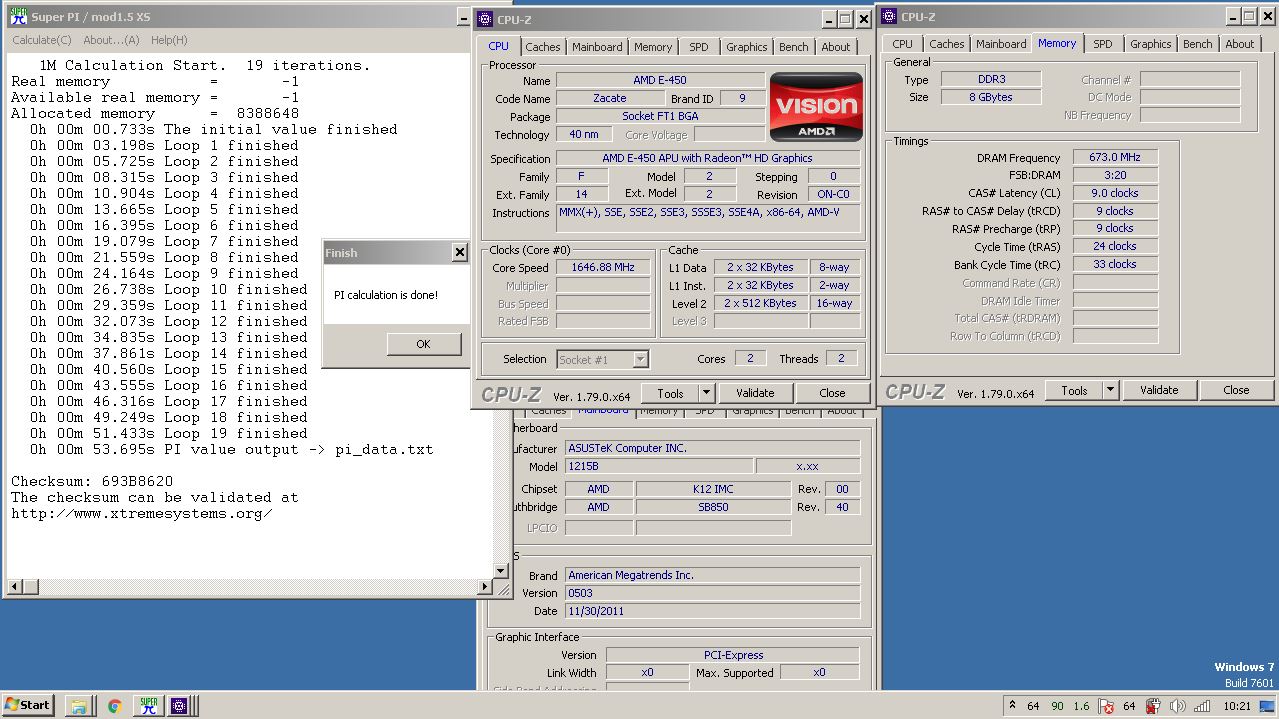Viewport: 1279px width, 719px height.
Task: Show hidden tray icons chevron
Action: 1012,706
